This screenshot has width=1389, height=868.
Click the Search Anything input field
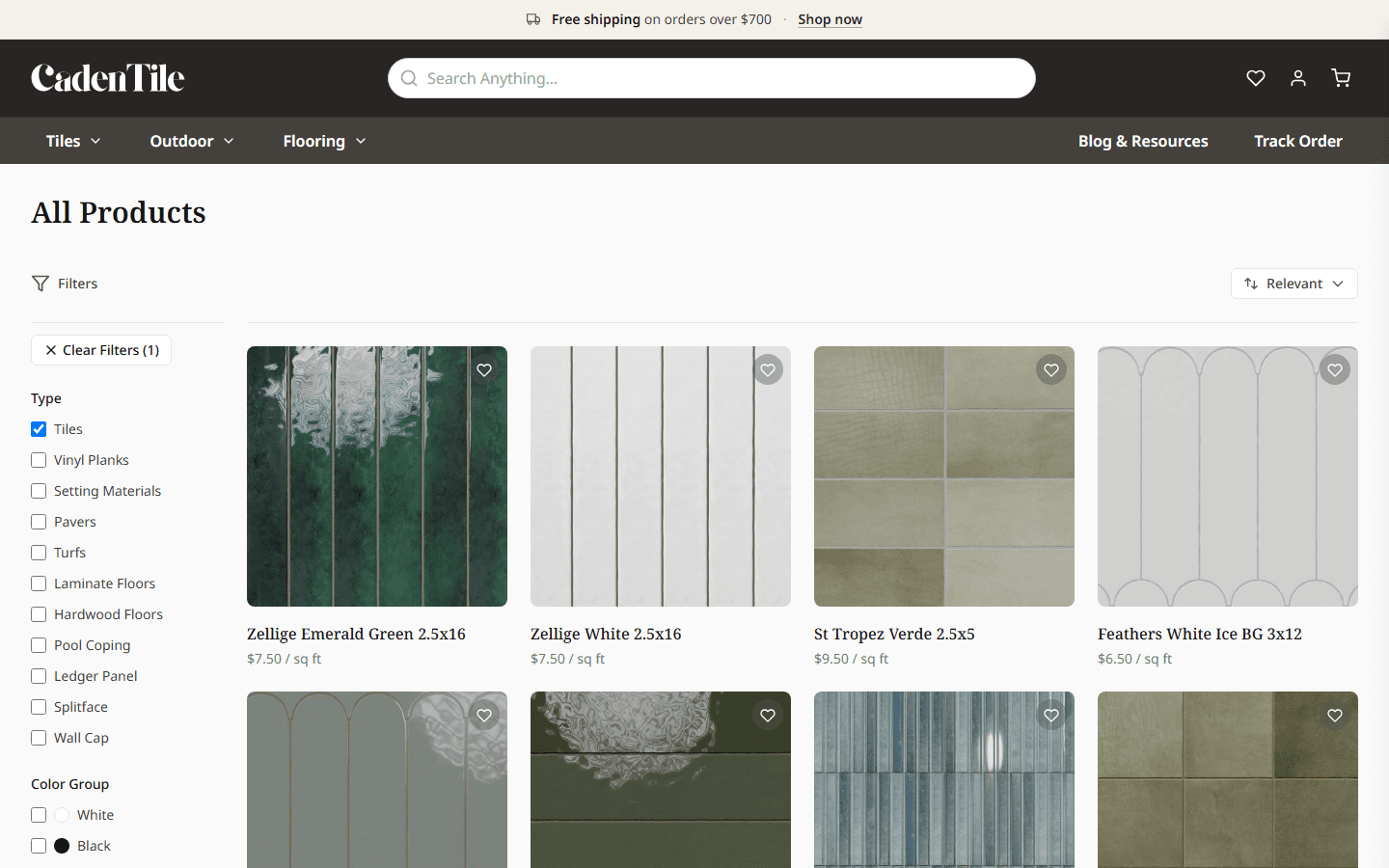[x=712, y=78]
